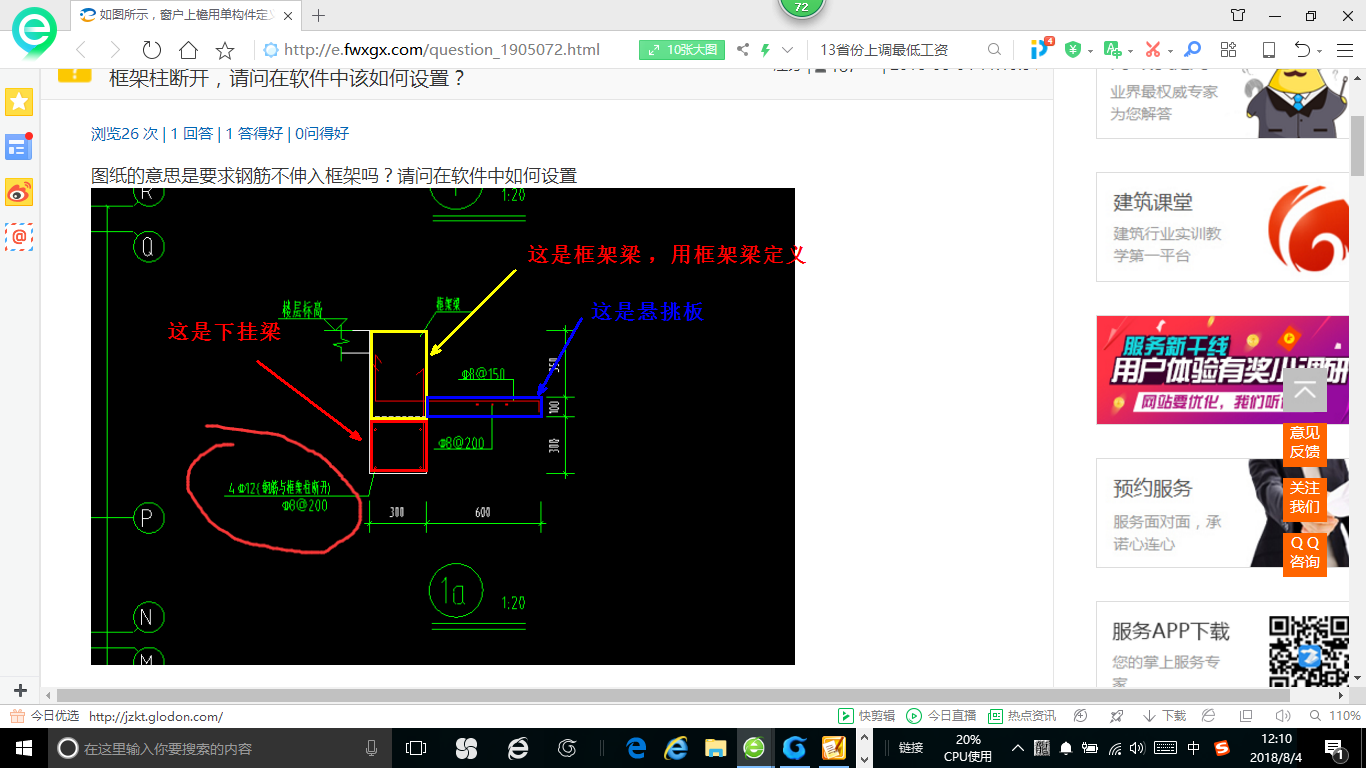Open the news feed sidebar icon
1366x768 pixels.
tap(19, 147)
